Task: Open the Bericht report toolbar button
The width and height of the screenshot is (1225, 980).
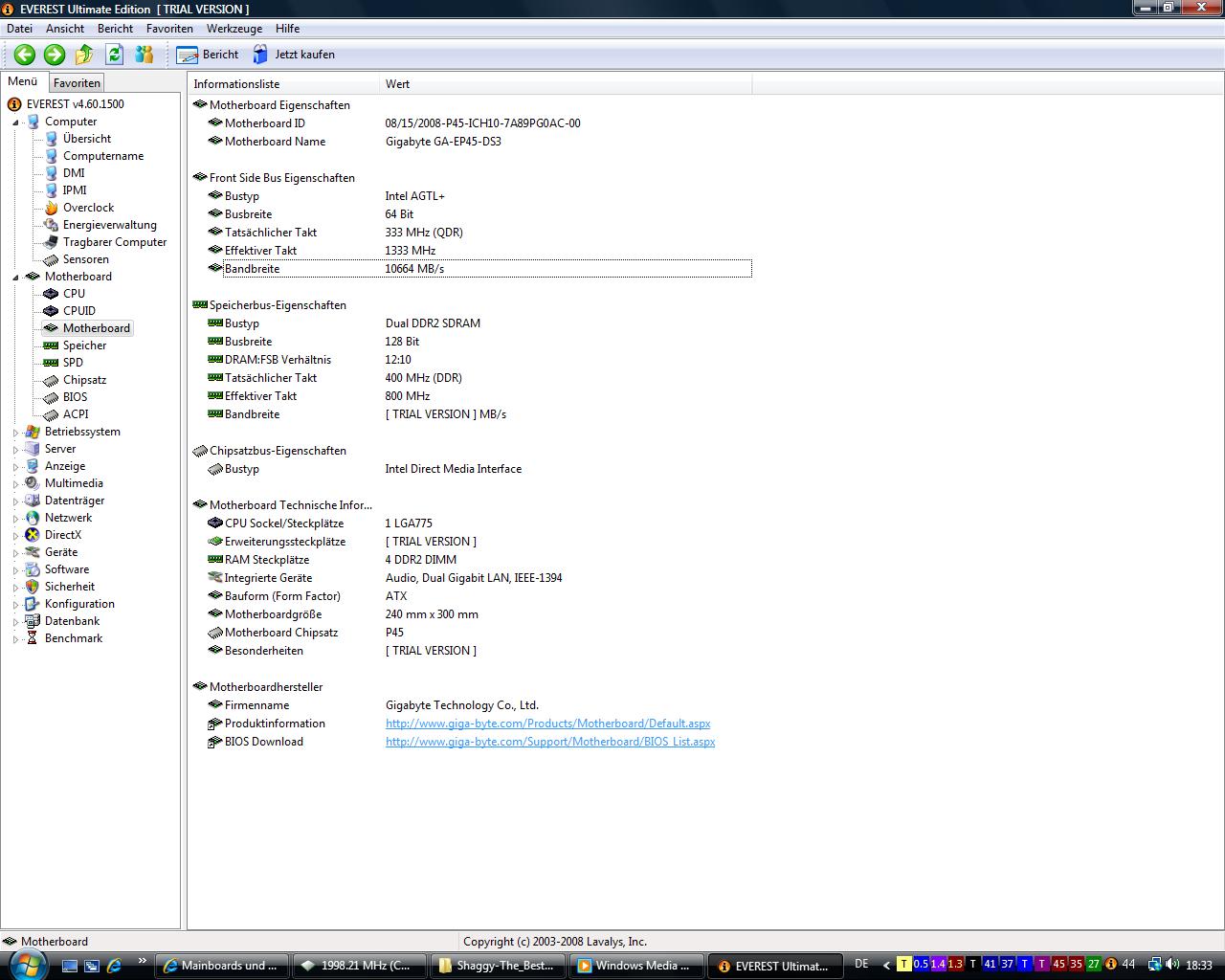Action: click(208, 55)
